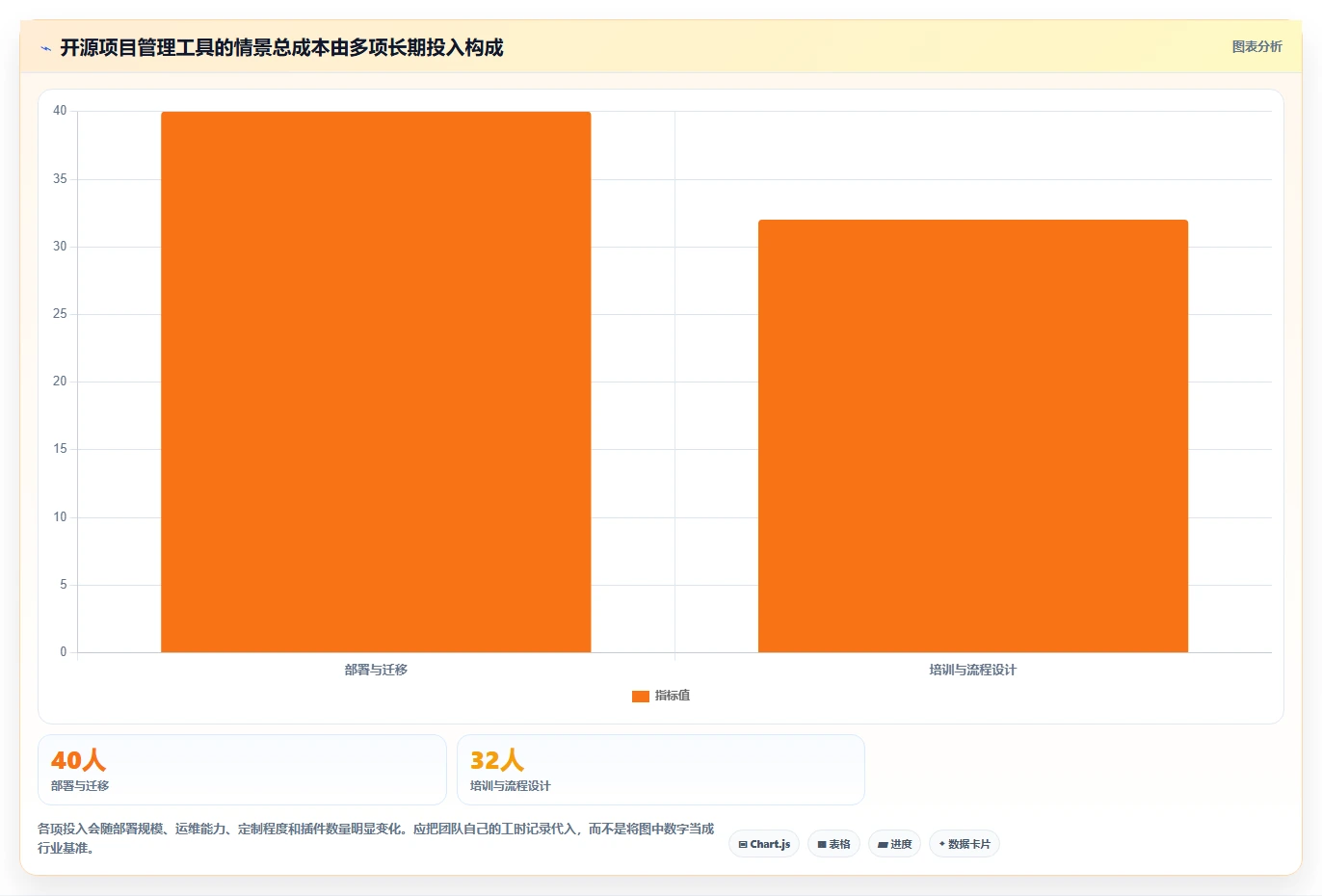This screenshot has width=1322, height=896.
Task: Click the 培训与流程设计 bar in the chart
Action: tap(973, 435)
